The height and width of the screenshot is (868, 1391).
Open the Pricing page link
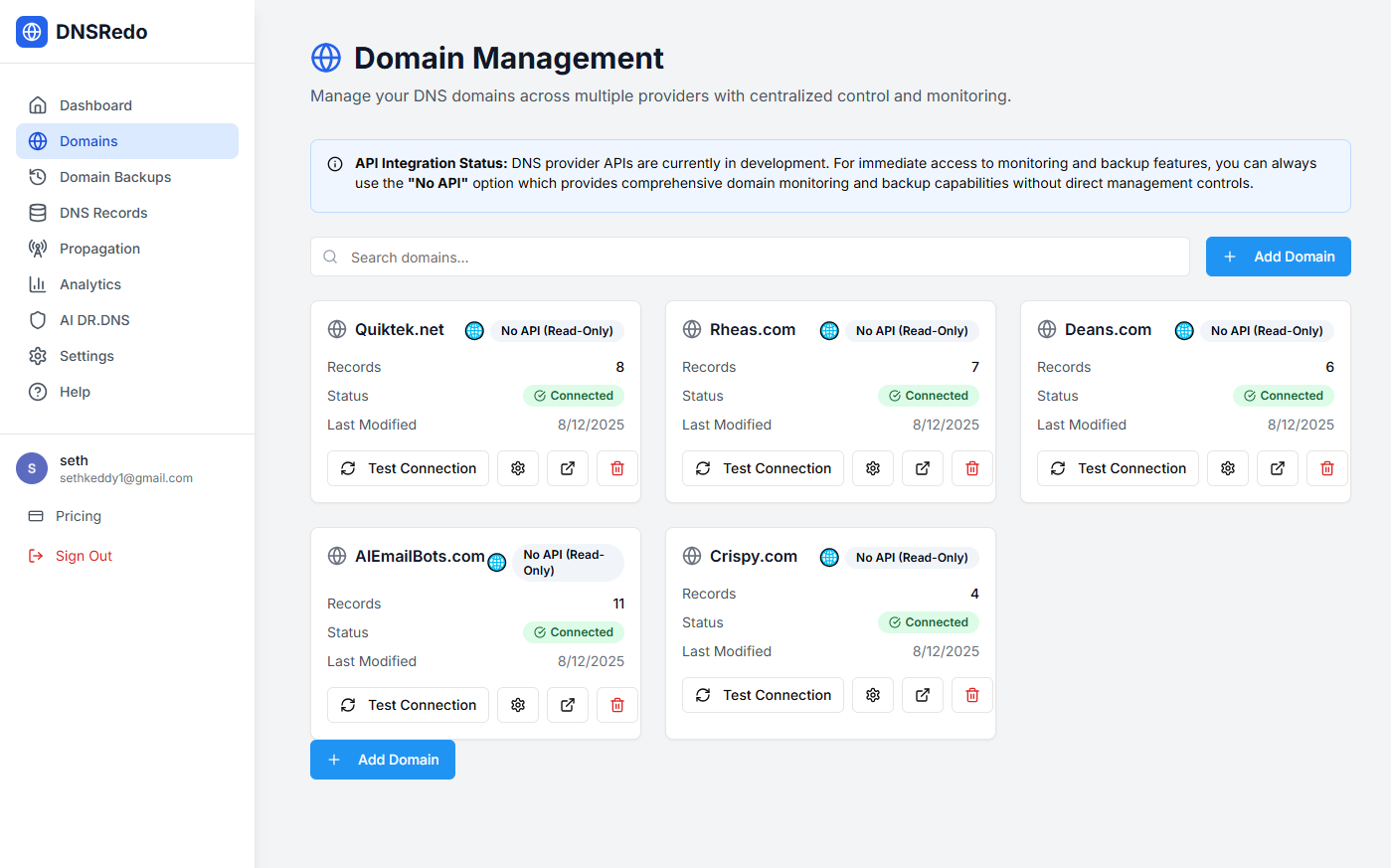[x=79, y=516]
